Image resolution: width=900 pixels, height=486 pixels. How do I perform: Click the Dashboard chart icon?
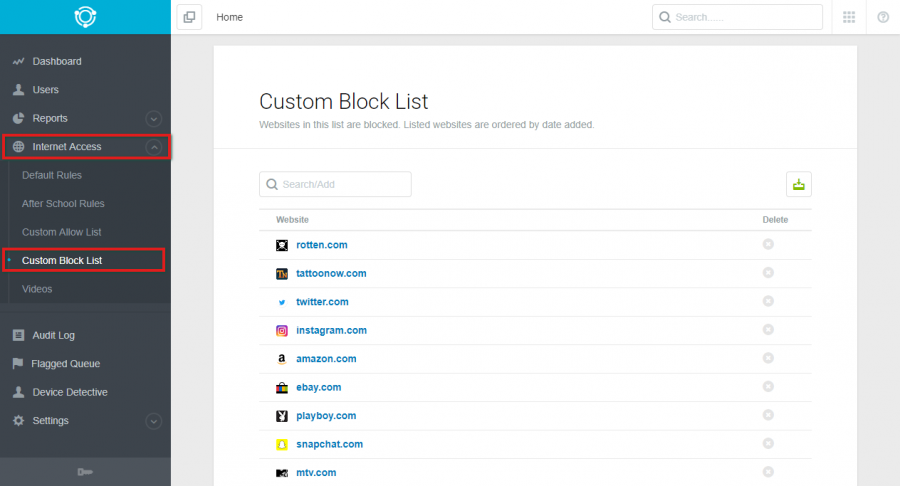point(18,61)
